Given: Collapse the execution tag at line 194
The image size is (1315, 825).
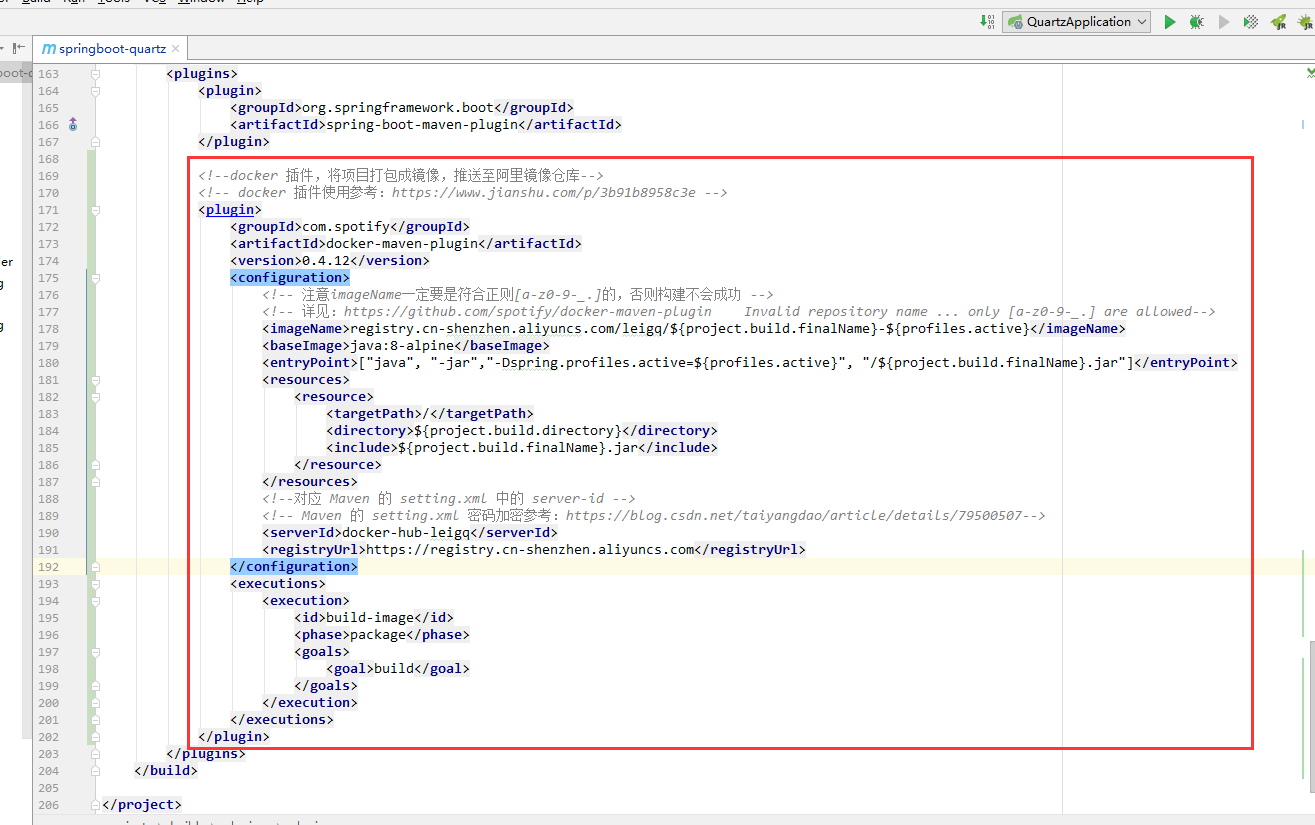Looking at the screenshot, I should click(x=96, y=601).
